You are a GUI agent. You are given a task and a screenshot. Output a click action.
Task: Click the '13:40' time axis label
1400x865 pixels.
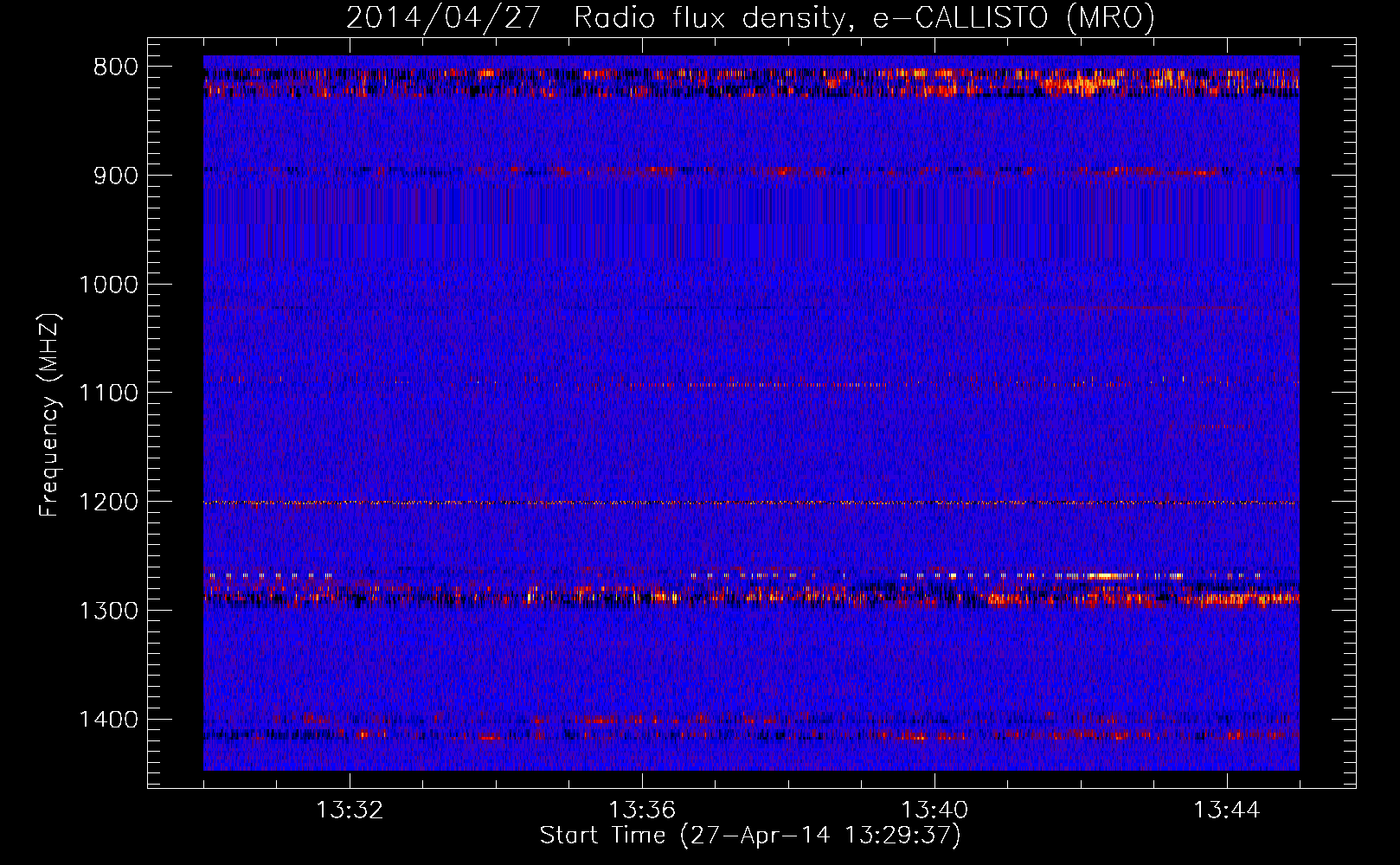[934, 811]
